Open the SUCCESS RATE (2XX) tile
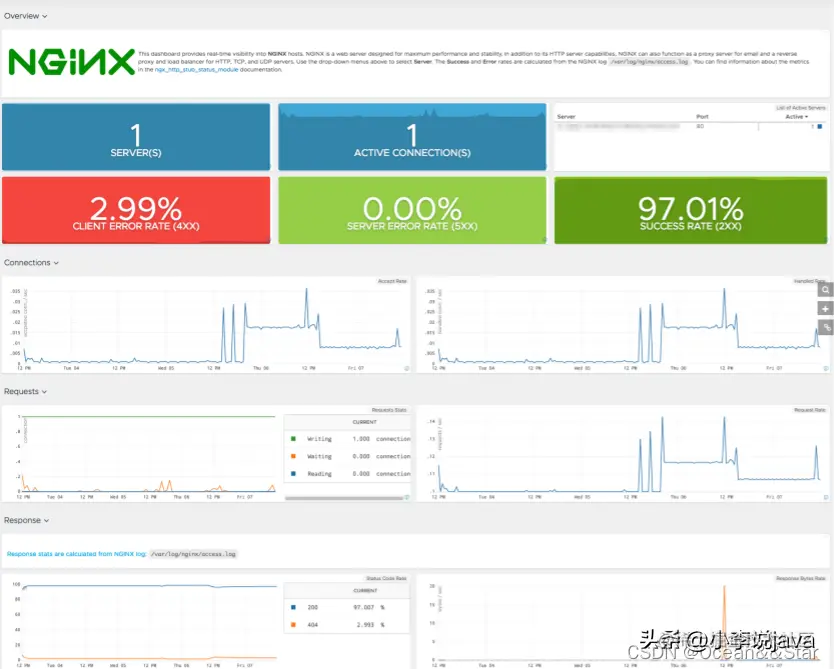 [690, 211]
